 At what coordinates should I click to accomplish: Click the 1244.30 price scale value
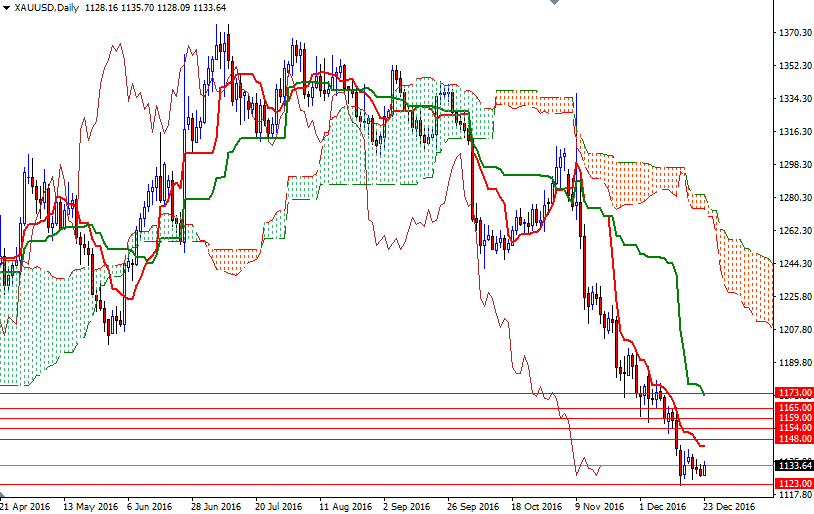click(795, 264)
